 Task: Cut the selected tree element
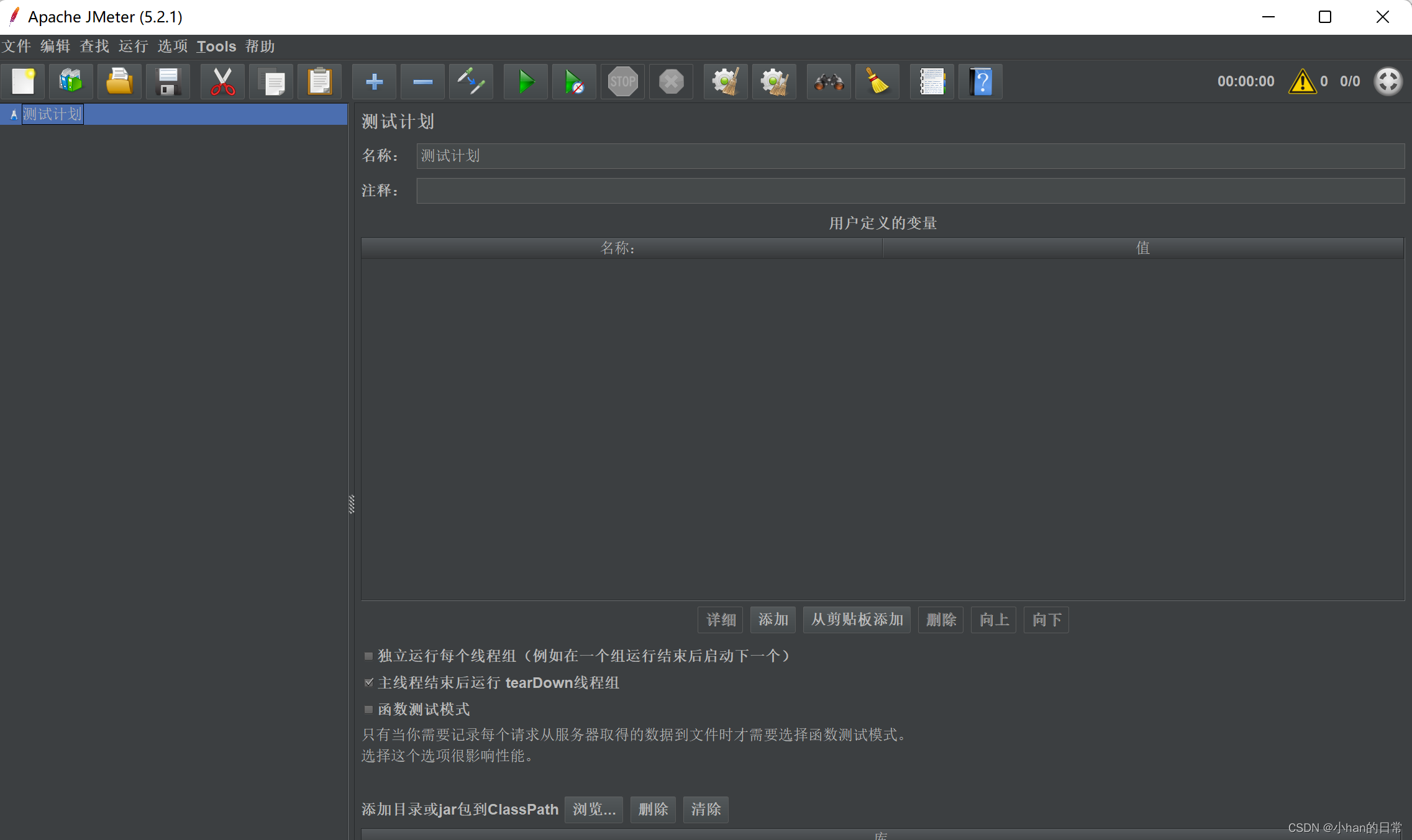pyautogui.click(x=222, y=81)
